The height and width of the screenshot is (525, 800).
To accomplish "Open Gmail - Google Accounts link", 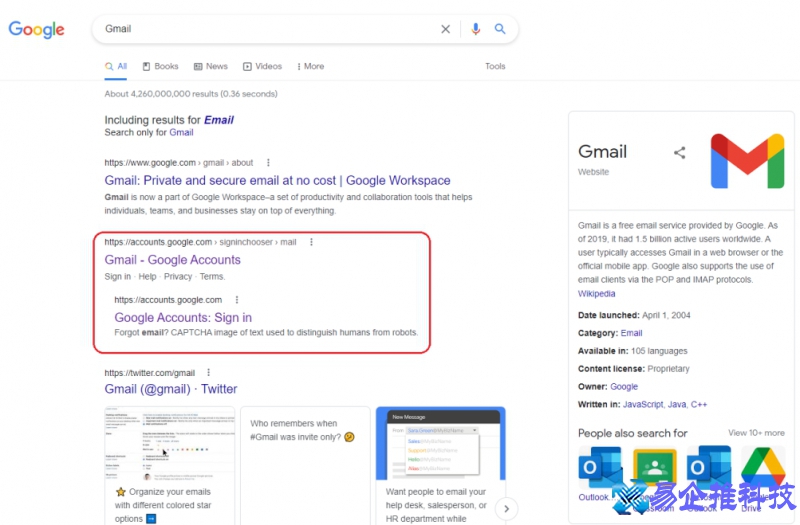I will coord(172,260).
